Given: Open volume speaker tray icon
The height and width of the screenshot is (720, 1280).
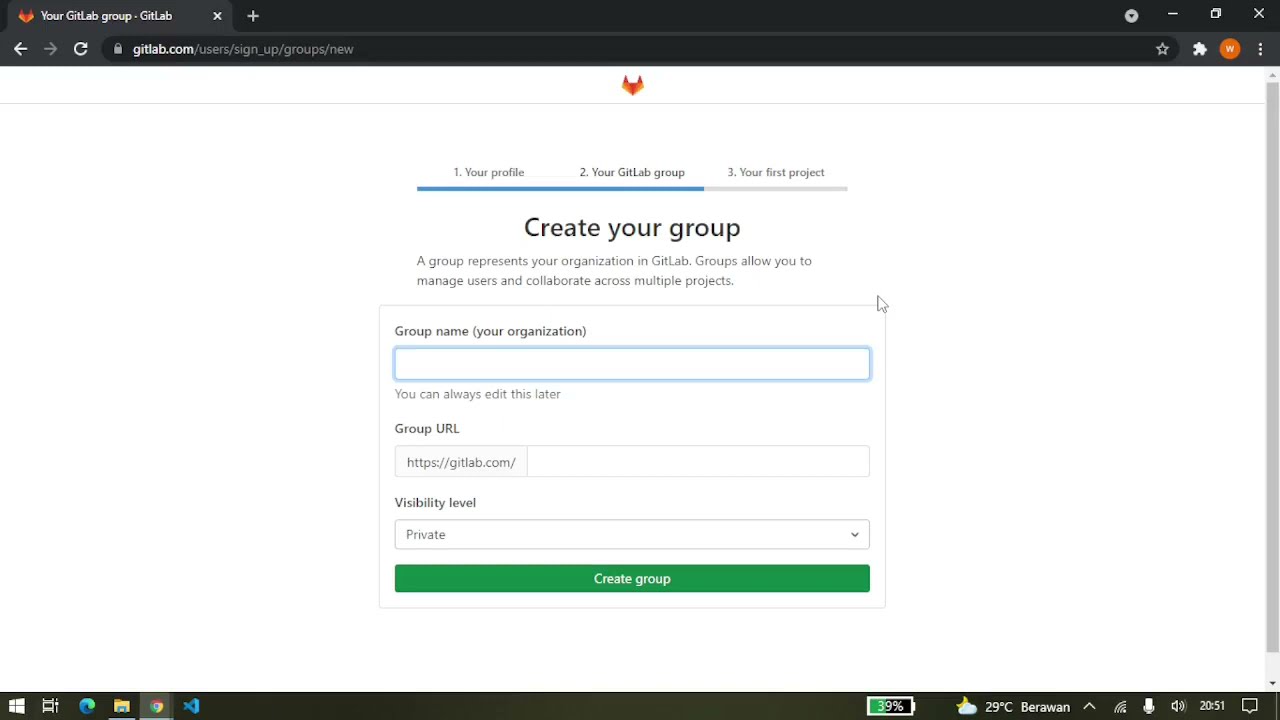Looking at the screenshot, I should point(1178,706).
